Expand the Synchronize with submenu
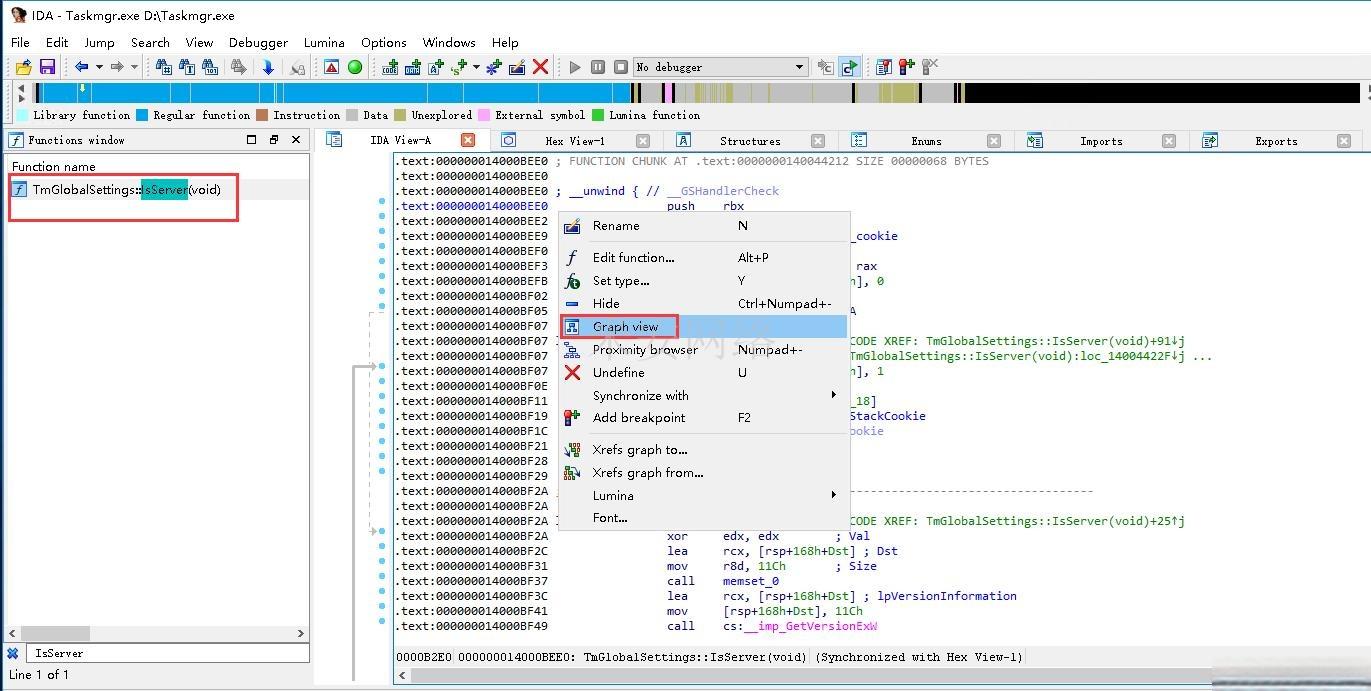1371x691 pixels. [703, 395]
